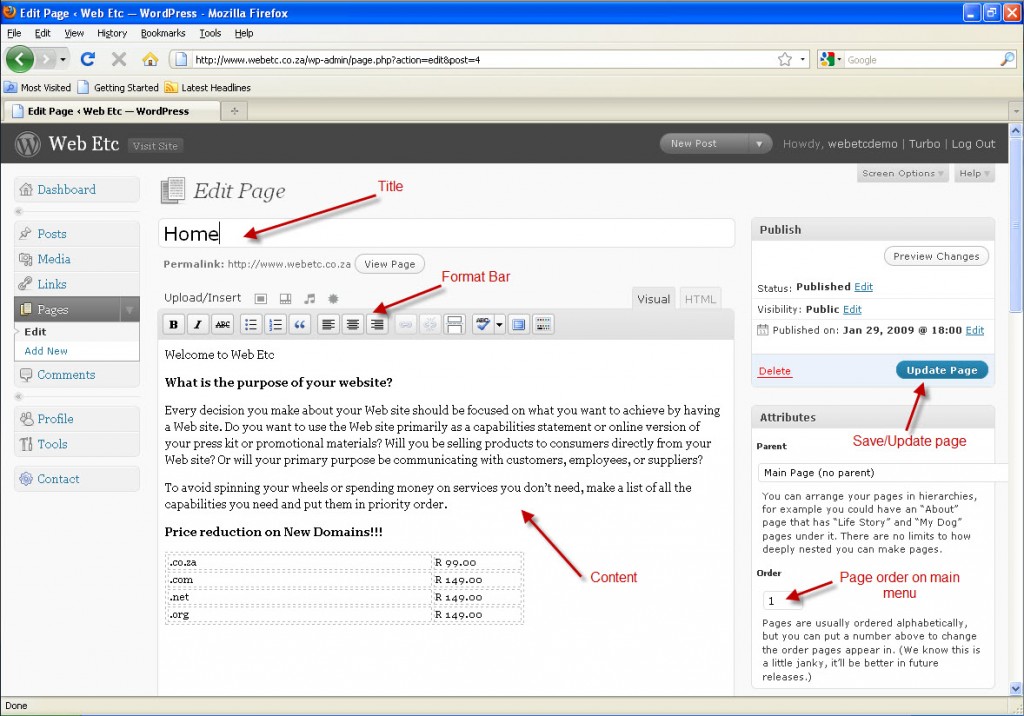This screenshot has height=716, width=1024.
Task: Open Most Visited bookmarks folder
Action: tap(37, 87)
